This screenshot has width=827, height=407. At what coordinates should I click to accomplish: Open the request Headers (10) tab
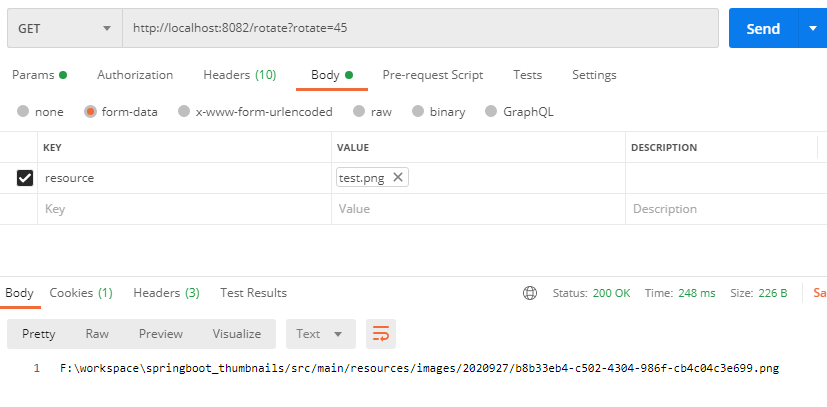[x=239, y=75]
